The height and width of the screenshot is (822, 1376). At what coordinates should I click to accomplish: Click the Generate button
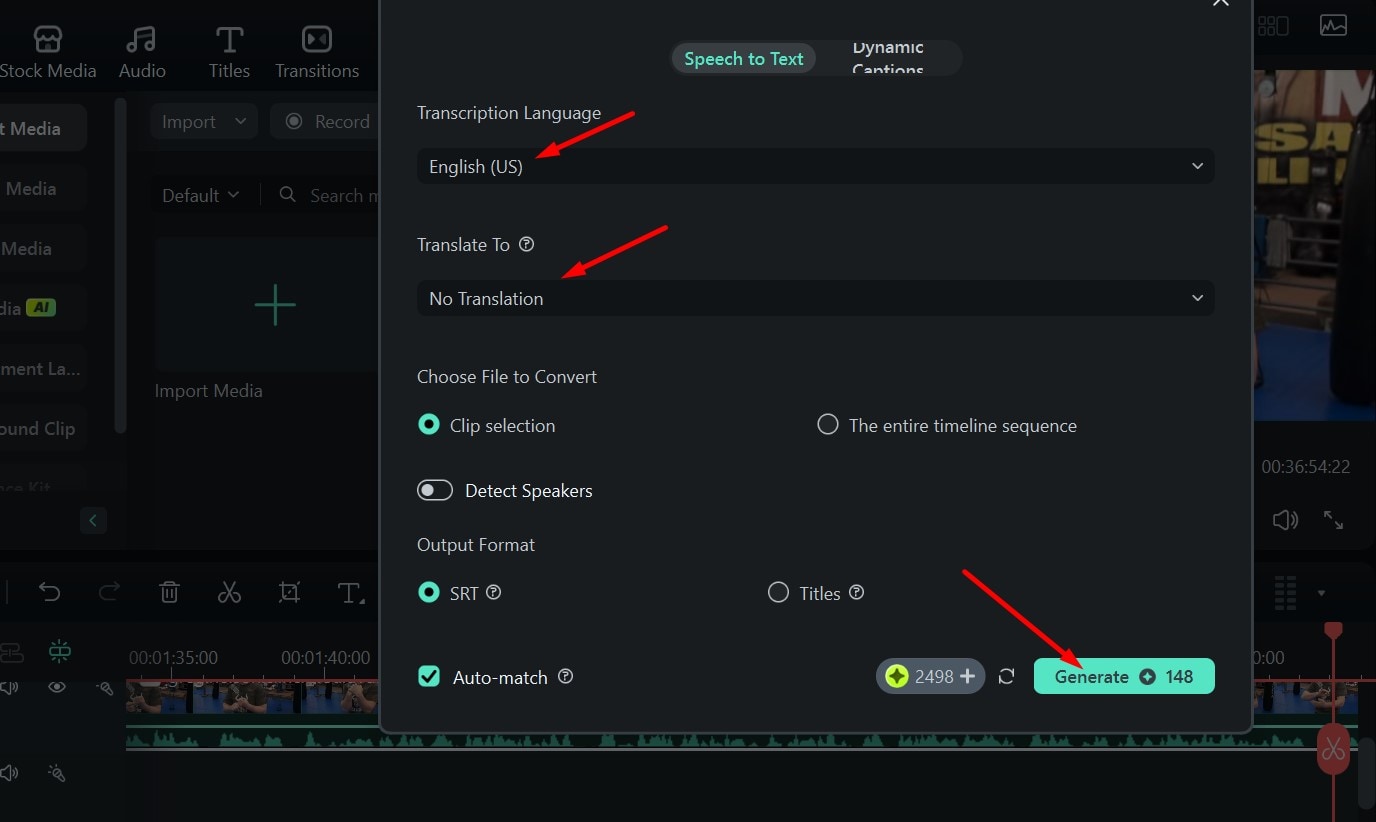pyautogui.click(x=1124, y=677)
